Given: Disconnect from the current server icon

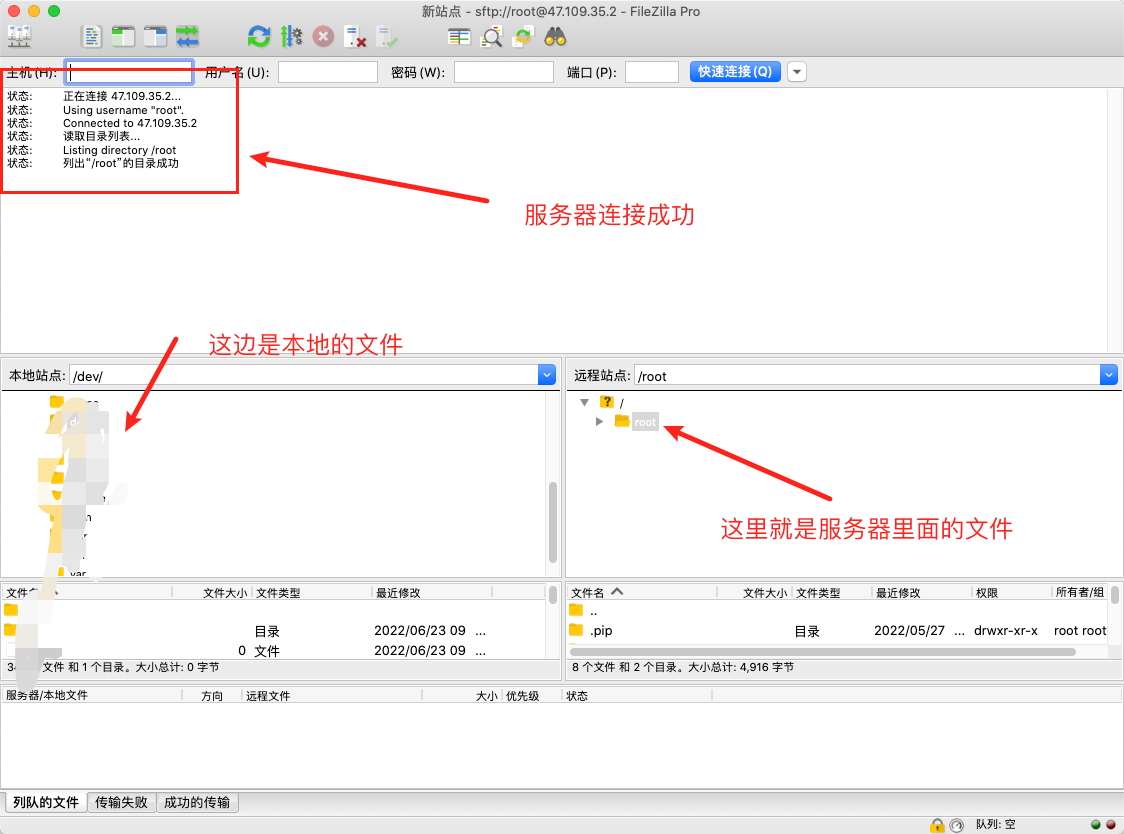Looking at the screenshot, I should pos(356,36).
